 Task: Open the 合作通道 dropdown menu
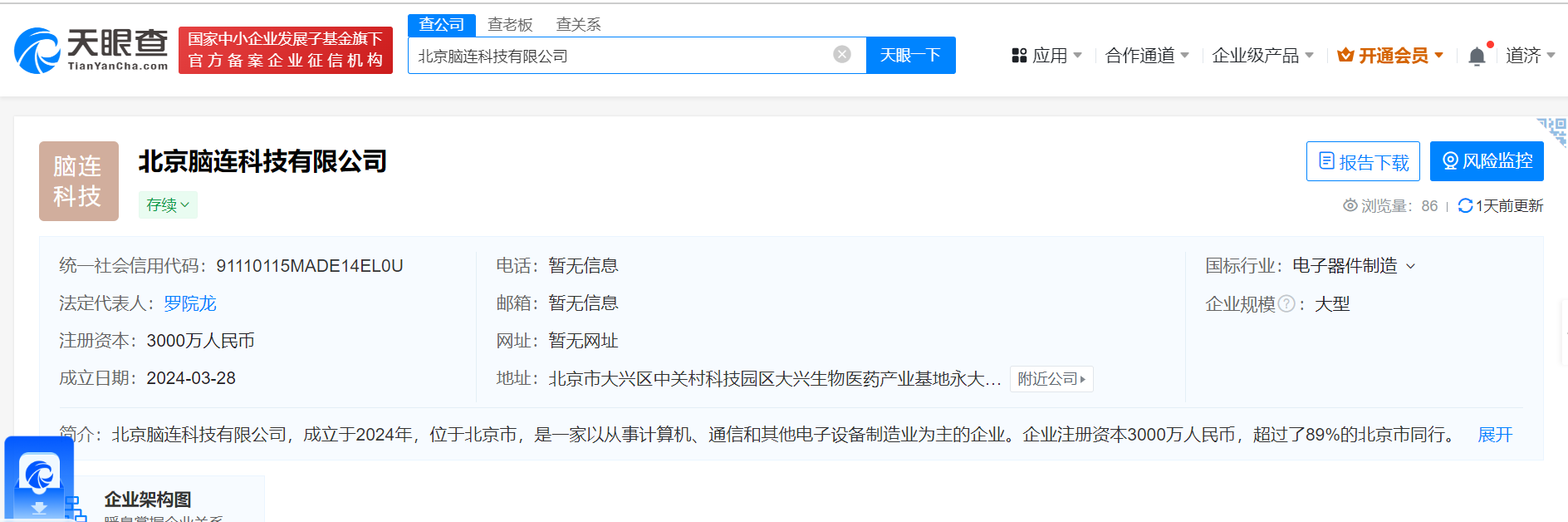(1147, 56)
